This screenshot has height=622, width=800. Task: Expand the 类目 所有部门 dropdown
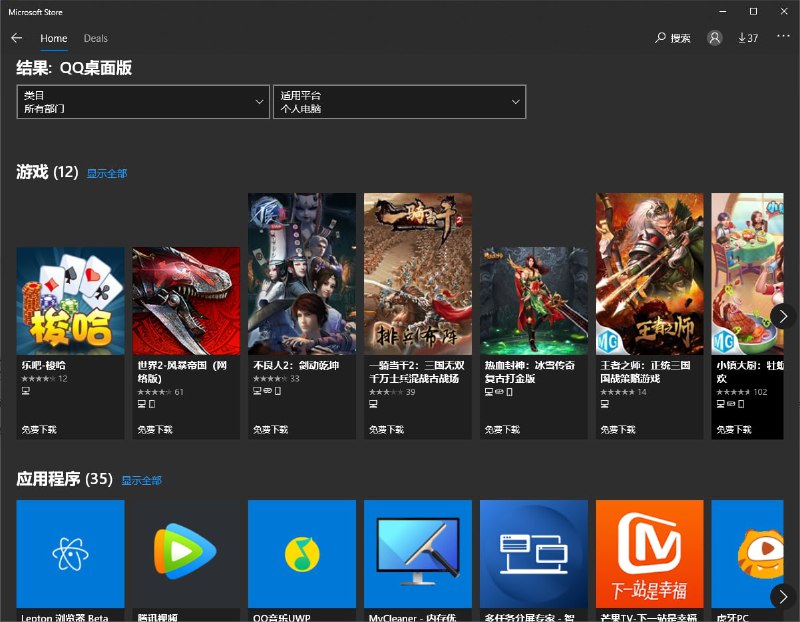click(143, 102)
